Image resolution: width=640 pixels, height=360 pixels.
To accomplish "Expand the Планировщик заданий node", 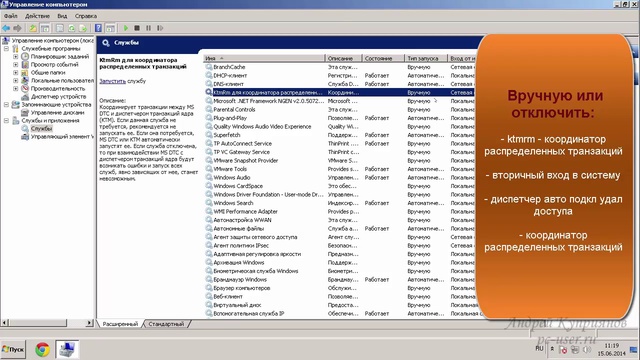I will [x=16, y=57].
